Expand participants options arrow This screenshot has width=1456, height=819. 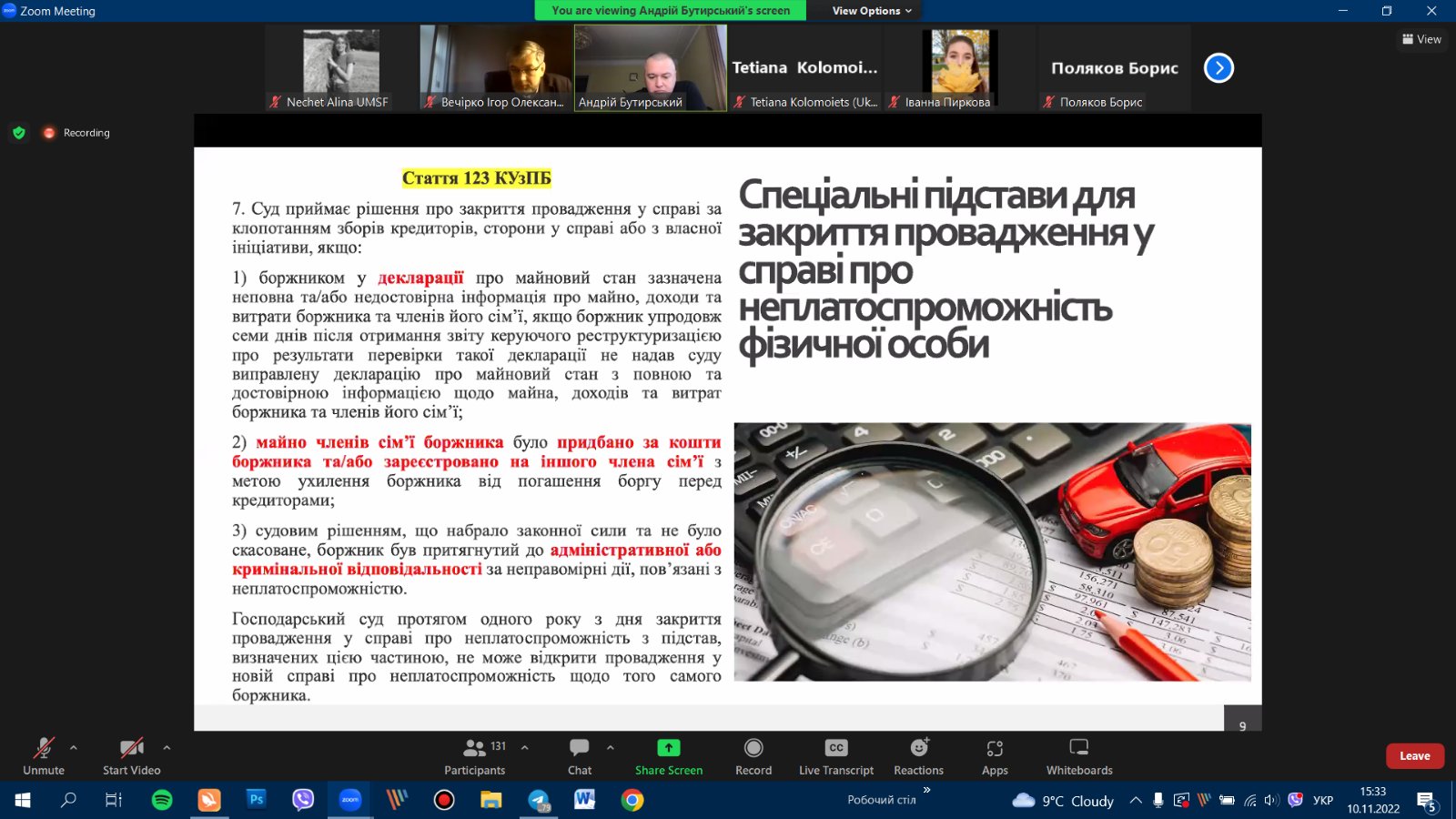tap(525, 748)
